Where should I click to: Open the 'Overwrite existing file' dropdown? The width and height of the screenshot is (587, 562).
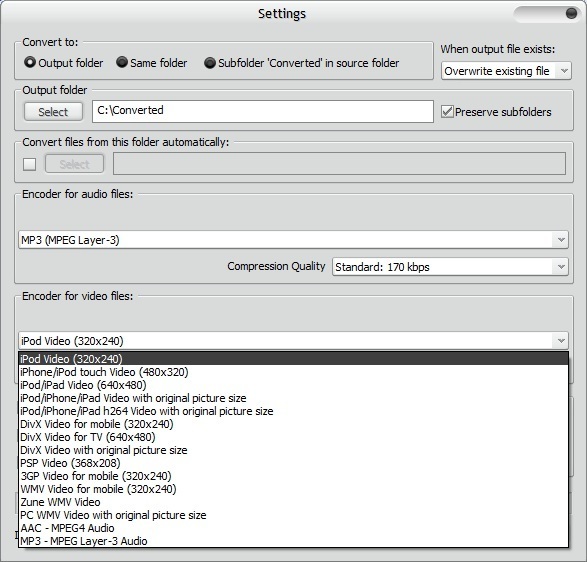506,71
